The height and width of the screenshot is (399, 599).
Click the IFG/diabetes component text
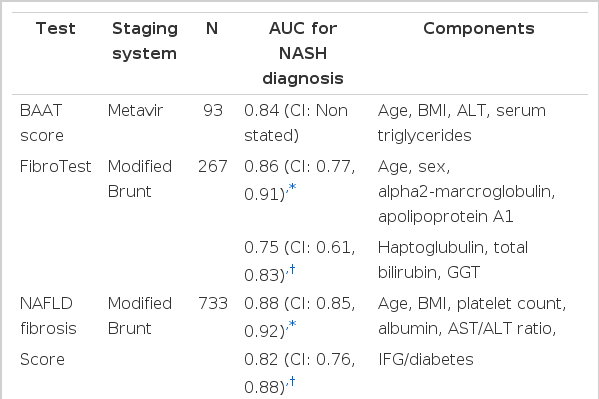[x=426, y=360]
